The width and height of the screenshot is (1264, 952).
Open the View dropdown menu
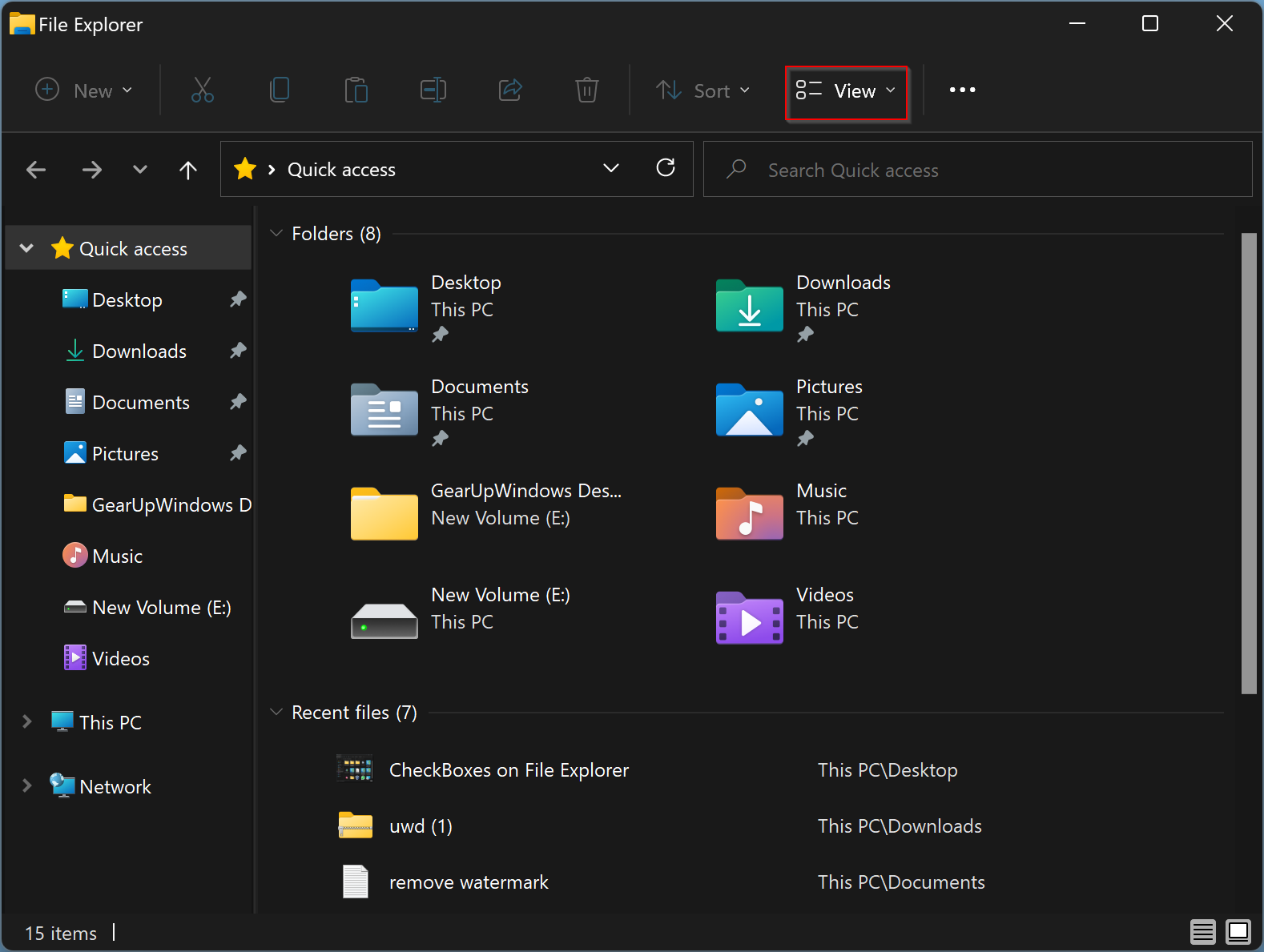click(847, 90)
